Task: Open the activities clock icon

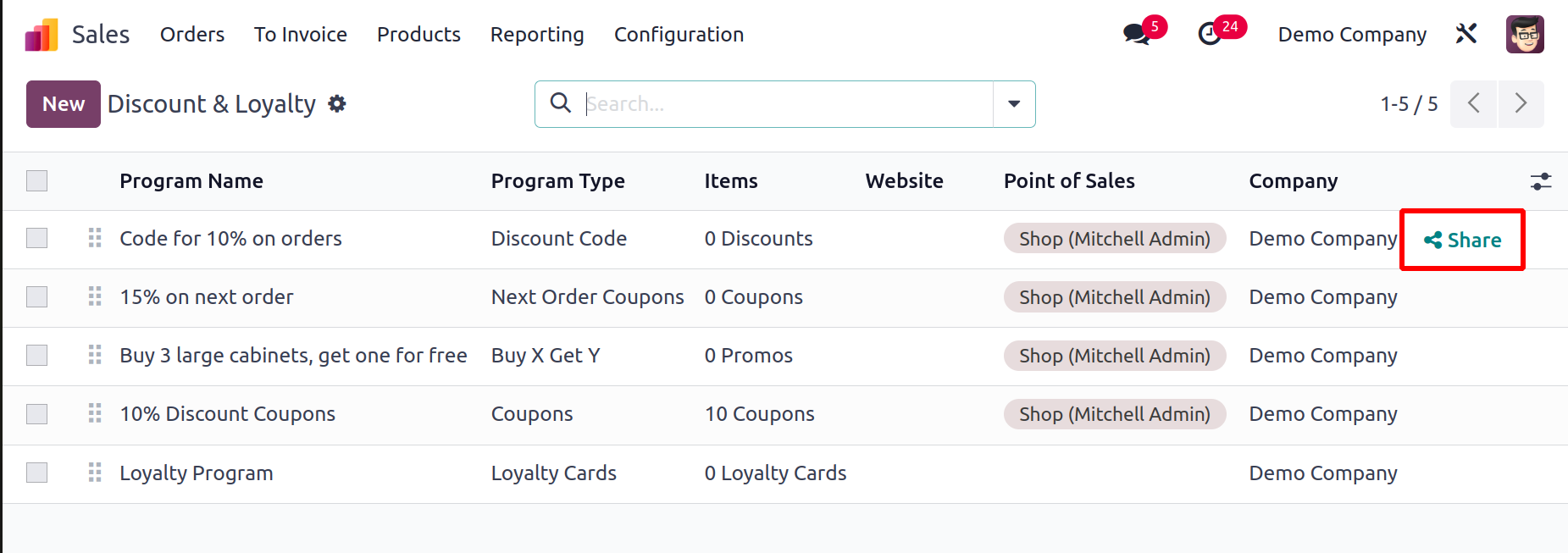Action: (1211, 35)
